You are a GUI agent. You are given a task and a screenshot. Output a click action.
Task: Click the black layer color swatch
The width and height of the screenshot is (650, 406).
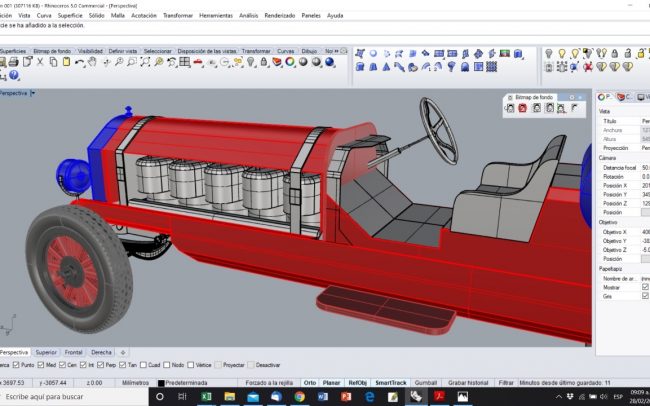pyautogui.click(x=160, y=382)
